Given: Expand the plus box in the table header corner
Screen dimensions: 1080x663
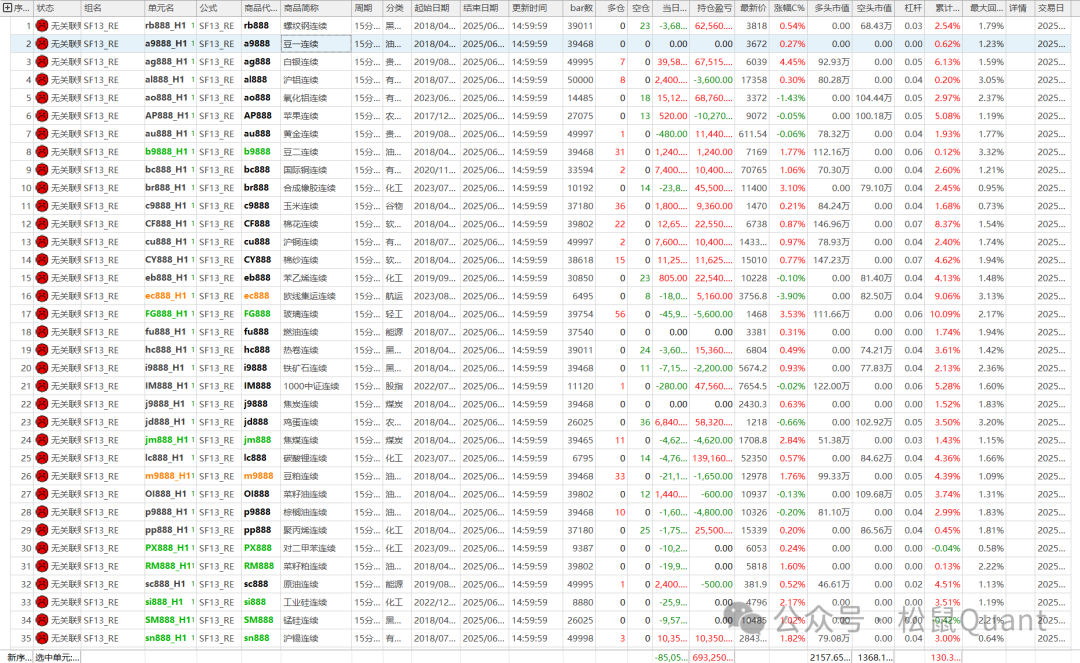Looking at the screenshot, I should [x=7, y=7].
